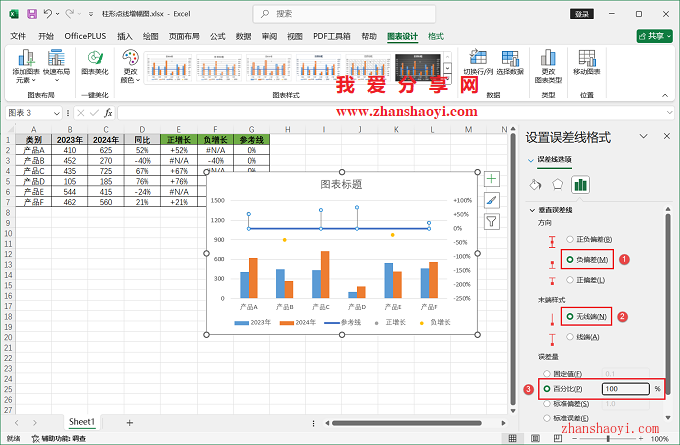This screenshot has height=445, width=680.
Task: Expand chart styles gallery More arrow
Action: (x=448, y=79)
